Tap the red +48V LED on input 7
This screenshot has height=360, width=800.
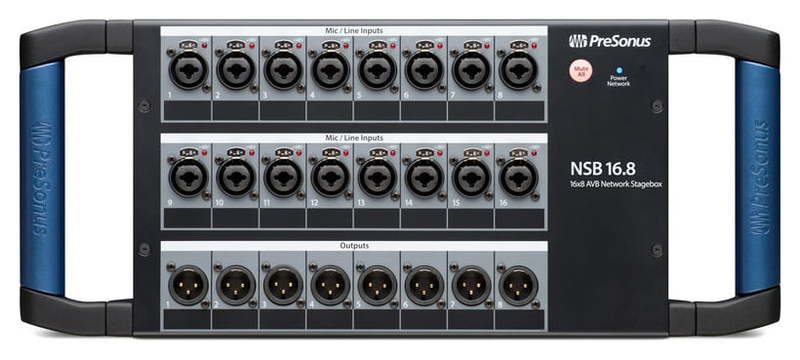point(487,45)
